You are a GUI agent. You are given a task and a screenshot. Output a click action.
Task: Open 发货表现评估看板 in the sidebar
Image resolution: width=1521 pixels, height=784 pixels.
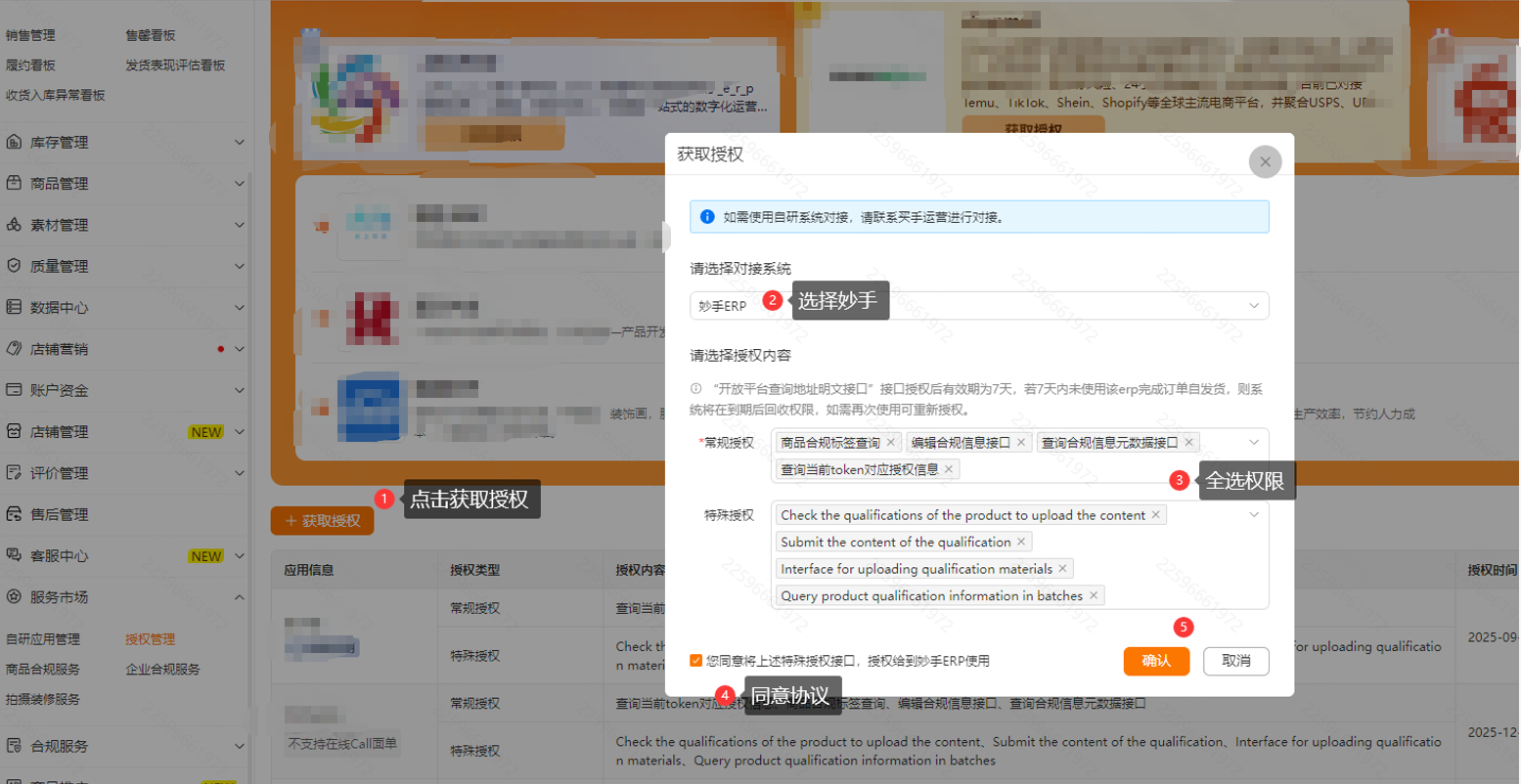pos(175,65)
